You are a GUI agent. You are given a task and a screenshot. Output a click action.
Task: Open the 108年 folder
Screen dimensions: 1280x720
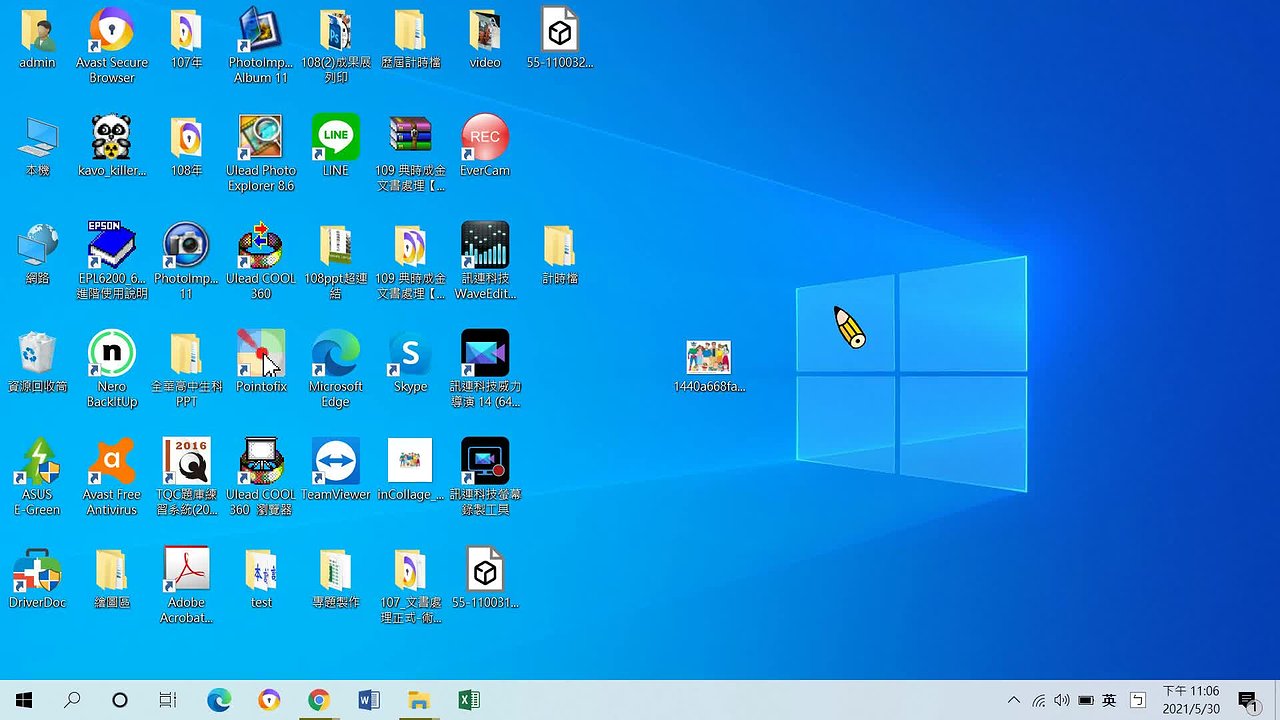186,140
